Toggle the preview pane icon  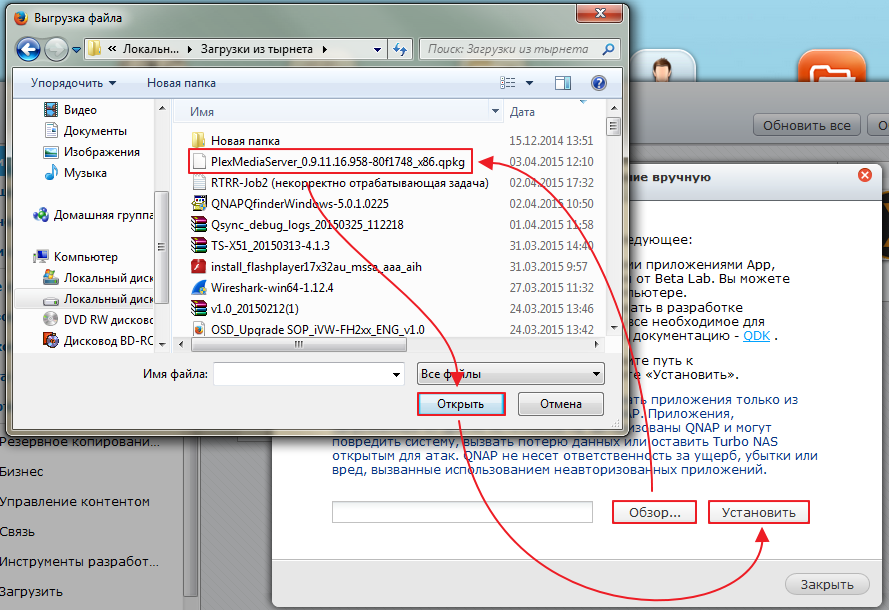562,83
